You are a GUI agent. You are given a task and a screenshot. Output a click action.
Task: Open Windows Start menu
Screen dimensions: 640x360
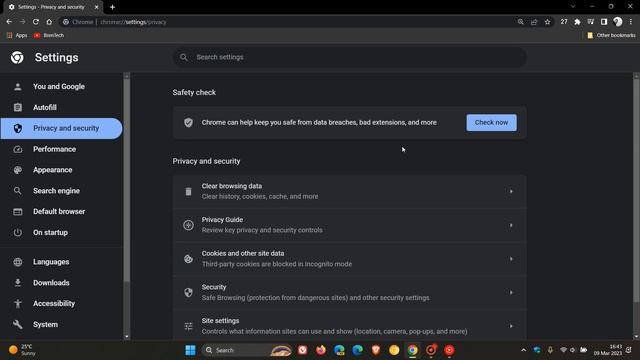pyautogui.click(x=190, y=350)
